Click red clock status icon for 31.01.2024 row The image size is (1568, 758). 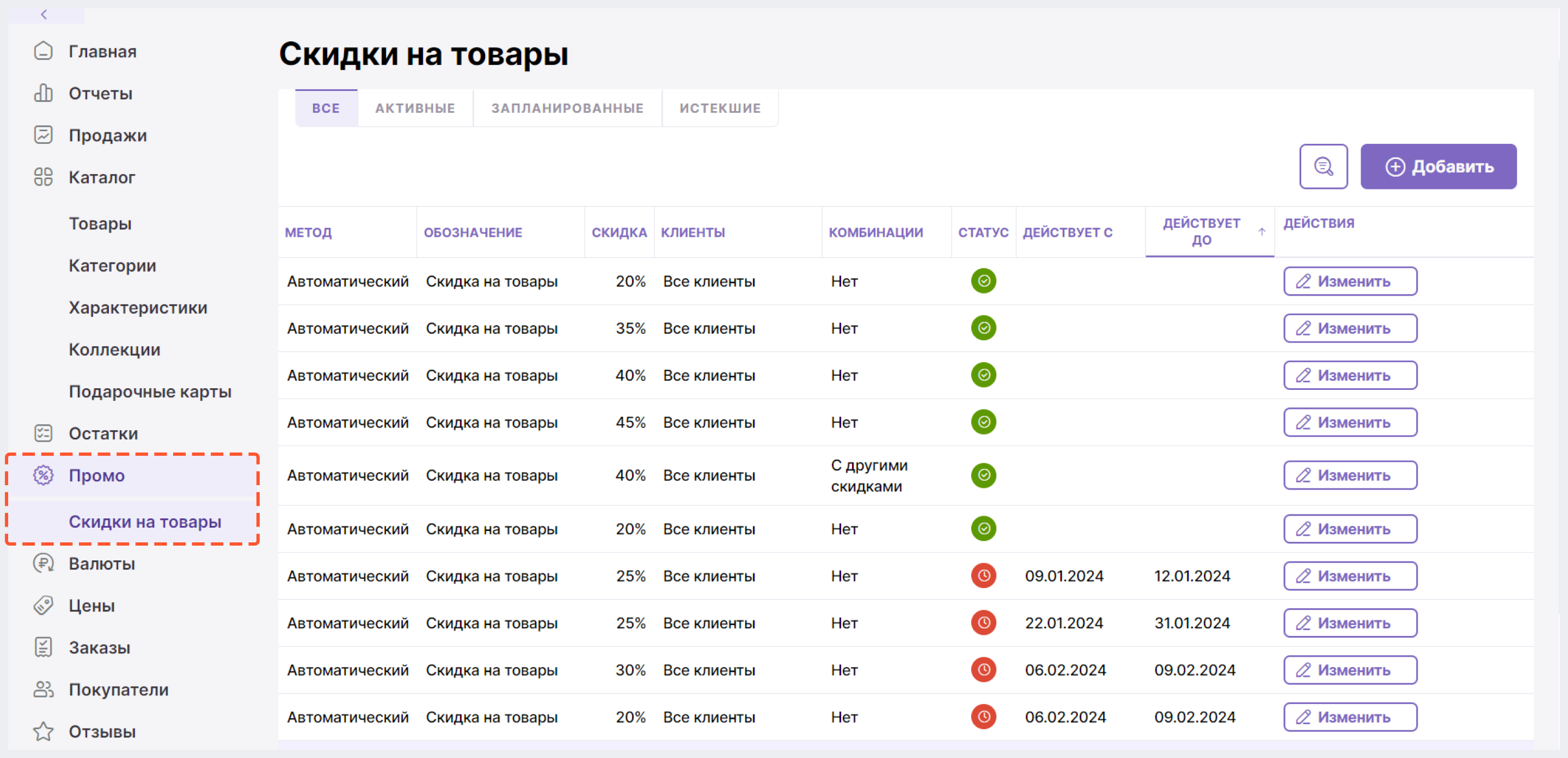click(x=983, y=623)
